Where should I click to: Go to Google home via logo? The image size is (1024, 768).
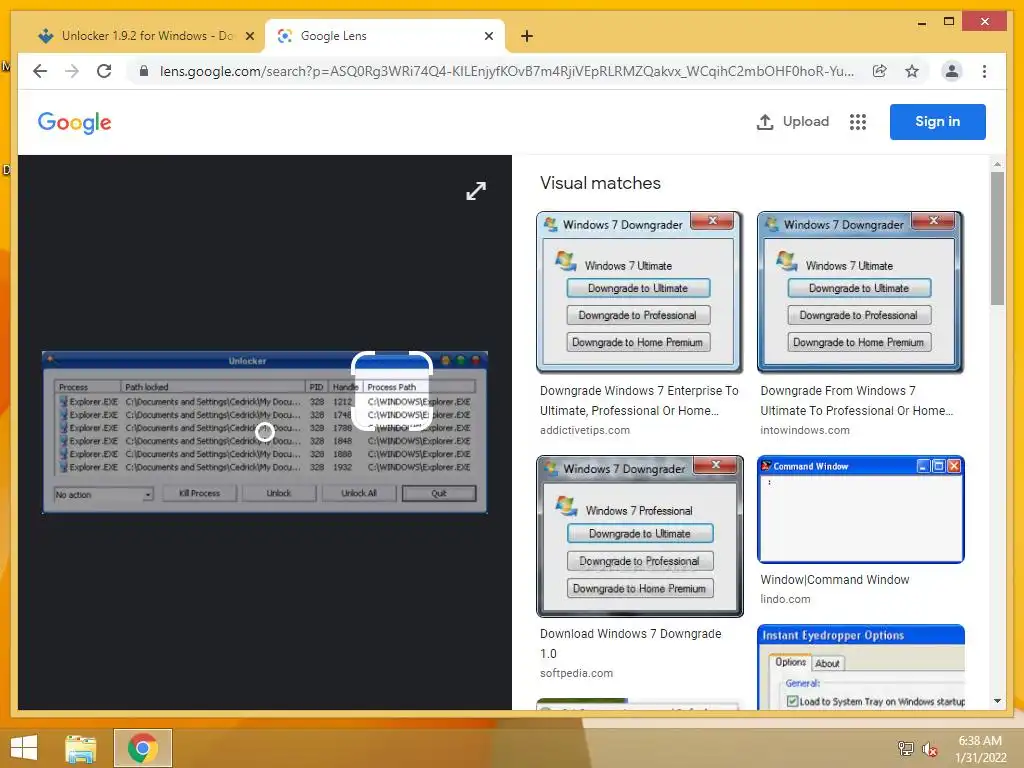pyautogui.click(x=74, y=122)
